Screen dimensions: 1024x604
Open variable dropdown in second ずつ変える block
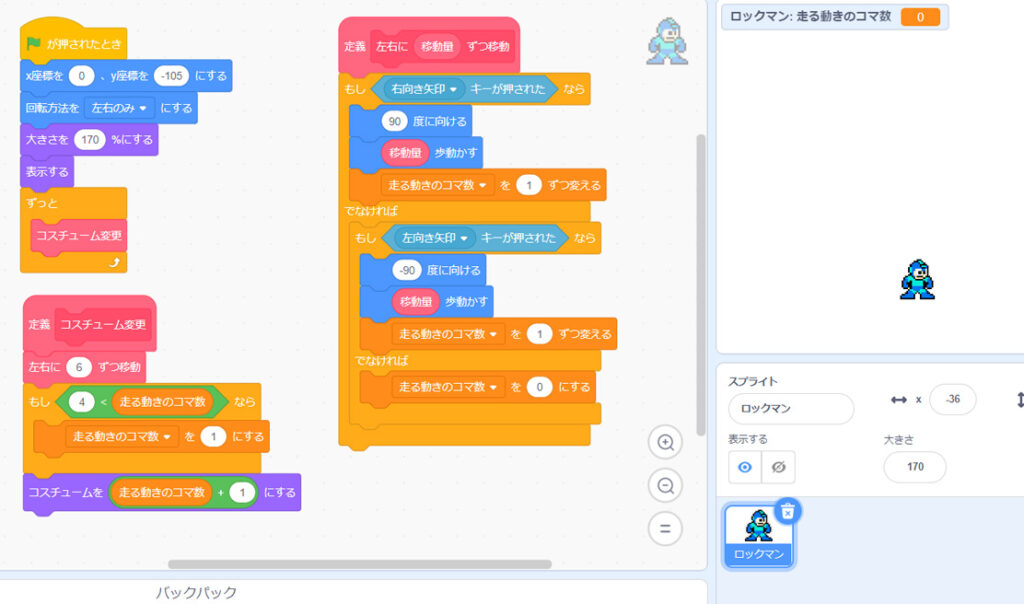447,334
